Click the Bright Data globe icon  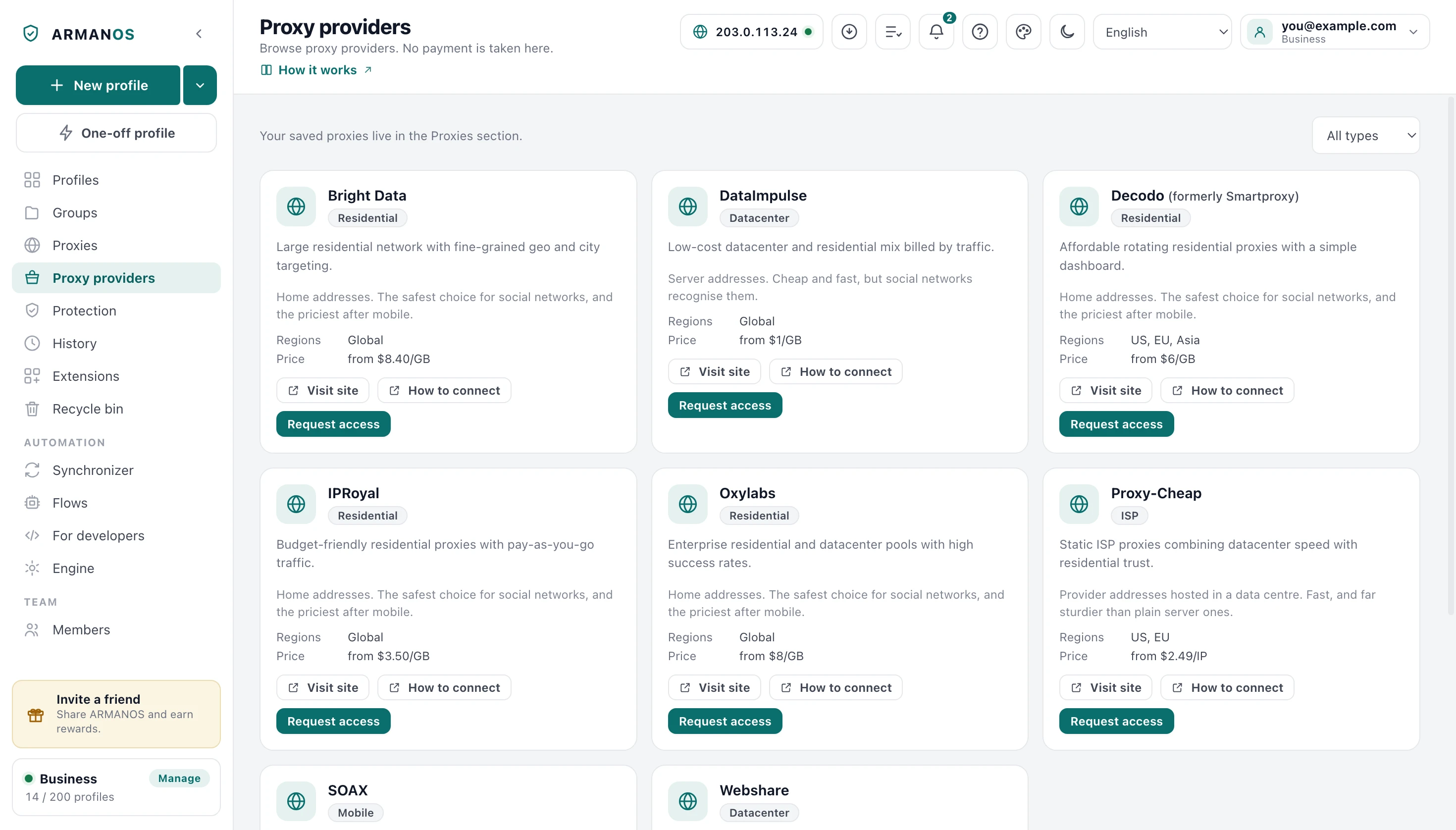(296, 207)
